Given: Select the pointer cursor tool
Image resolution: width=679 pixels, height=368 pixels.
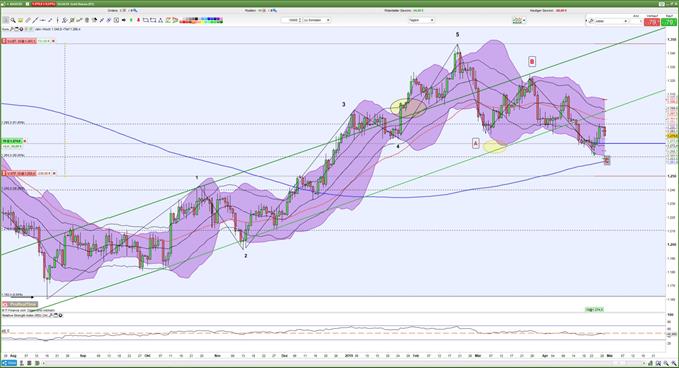Looking at the screenshot, I should click(x=5, y=20).
